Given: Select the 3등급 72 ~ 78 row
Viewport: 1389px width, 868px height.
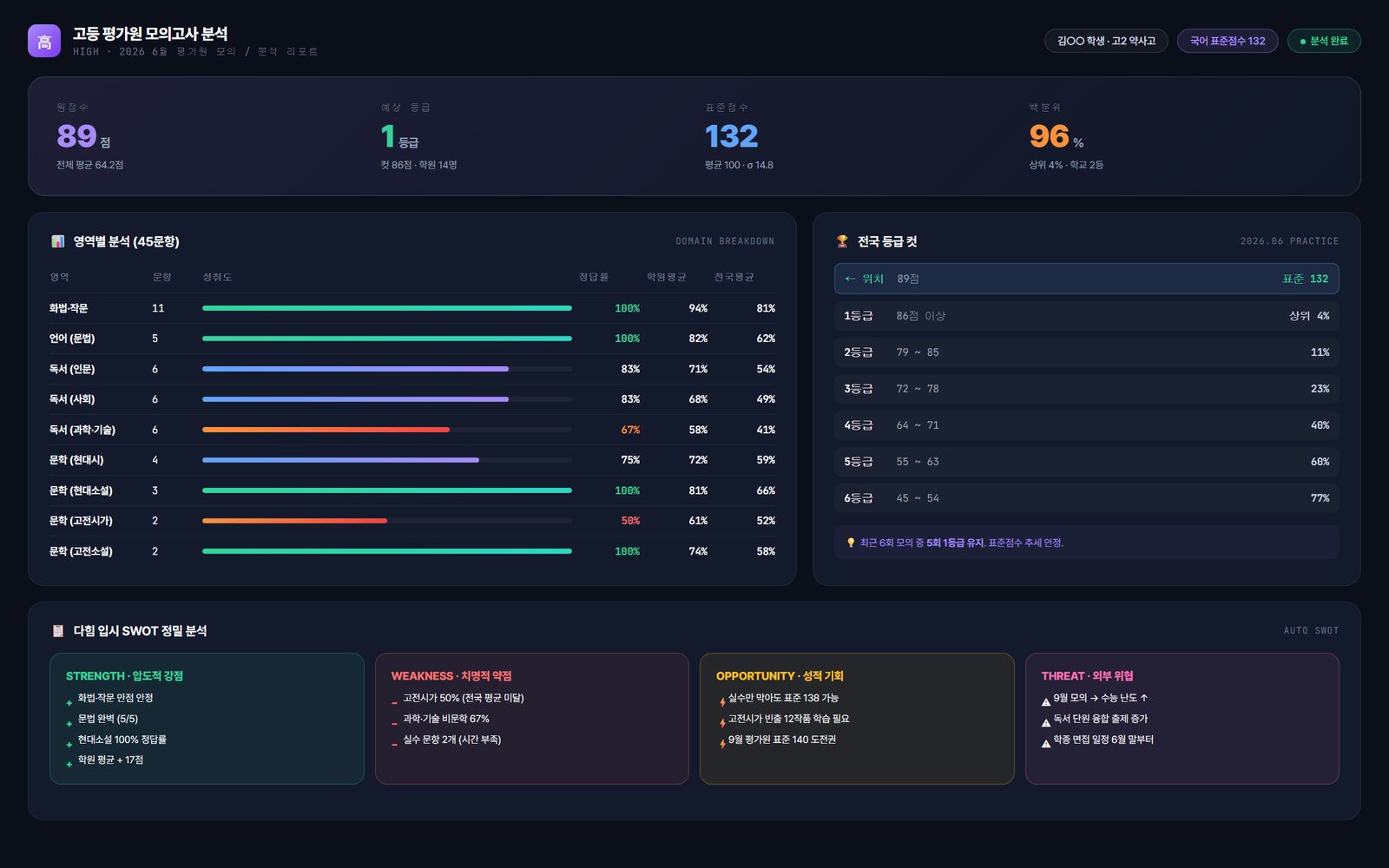Looking at the screenshot, I should (x=1087, y=389).
